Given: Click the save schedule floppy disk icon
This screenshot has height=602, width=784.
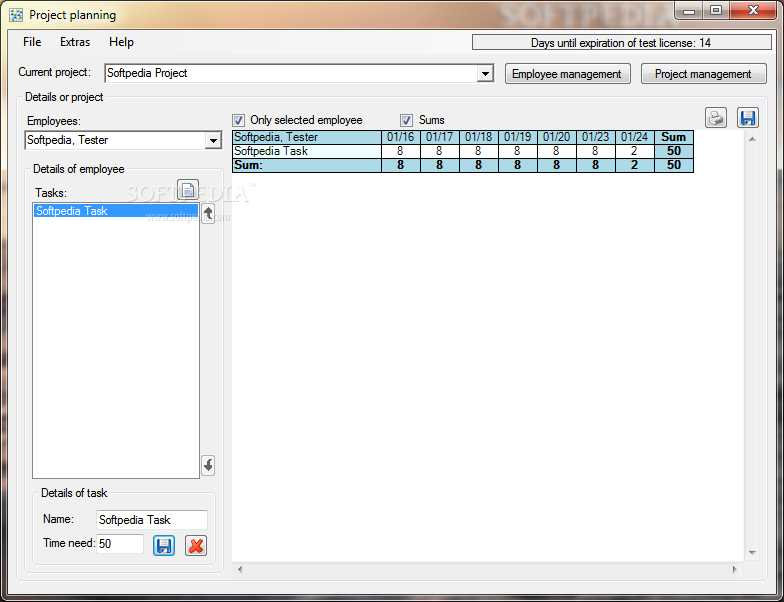Looking at the screenshot, I should 748,118.
